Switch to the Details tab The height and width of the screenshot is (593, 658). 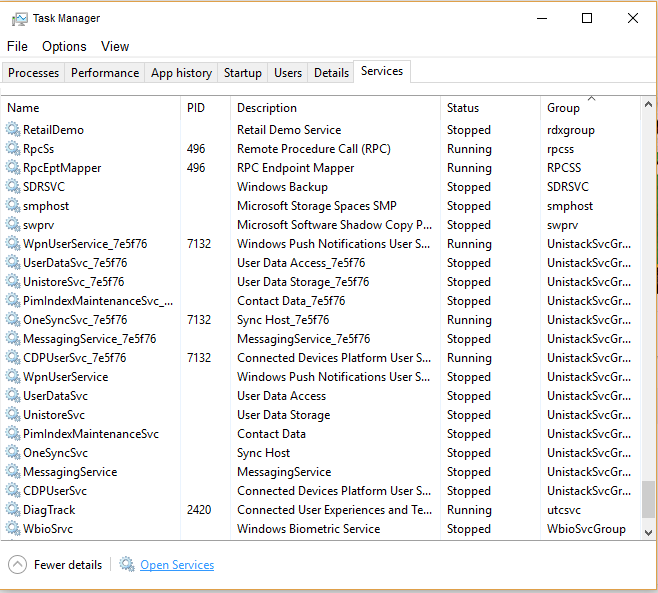[331, 73]
